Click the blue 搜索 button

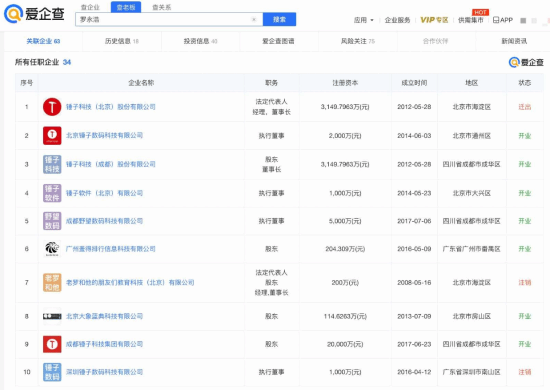(279, 19)
